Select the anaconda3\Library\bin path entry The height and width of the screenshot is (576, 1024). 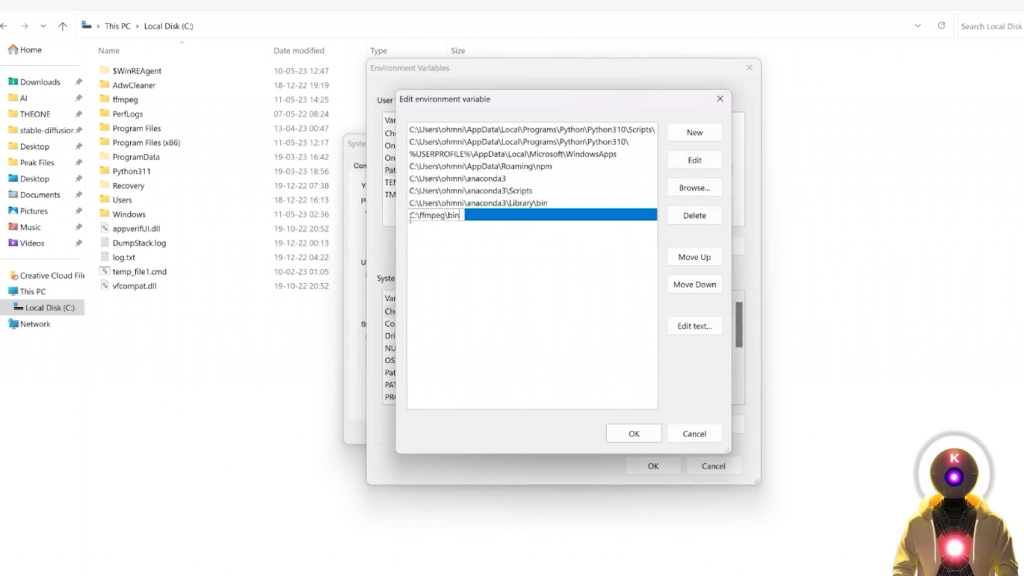coord(532,203)
